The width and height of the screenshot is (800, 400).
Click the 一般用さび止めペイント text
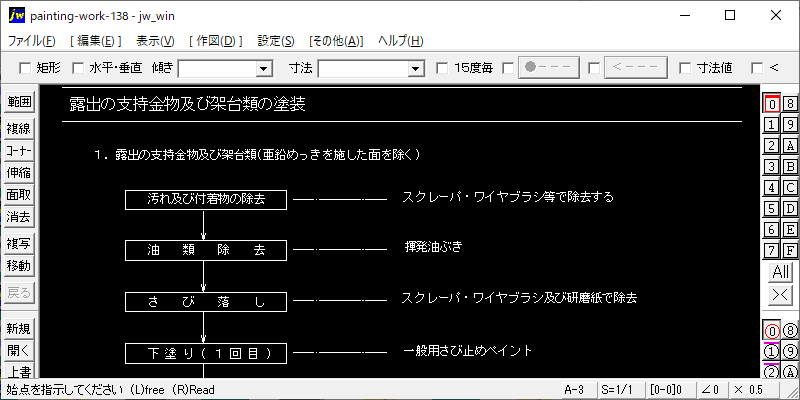click(467, 351)
